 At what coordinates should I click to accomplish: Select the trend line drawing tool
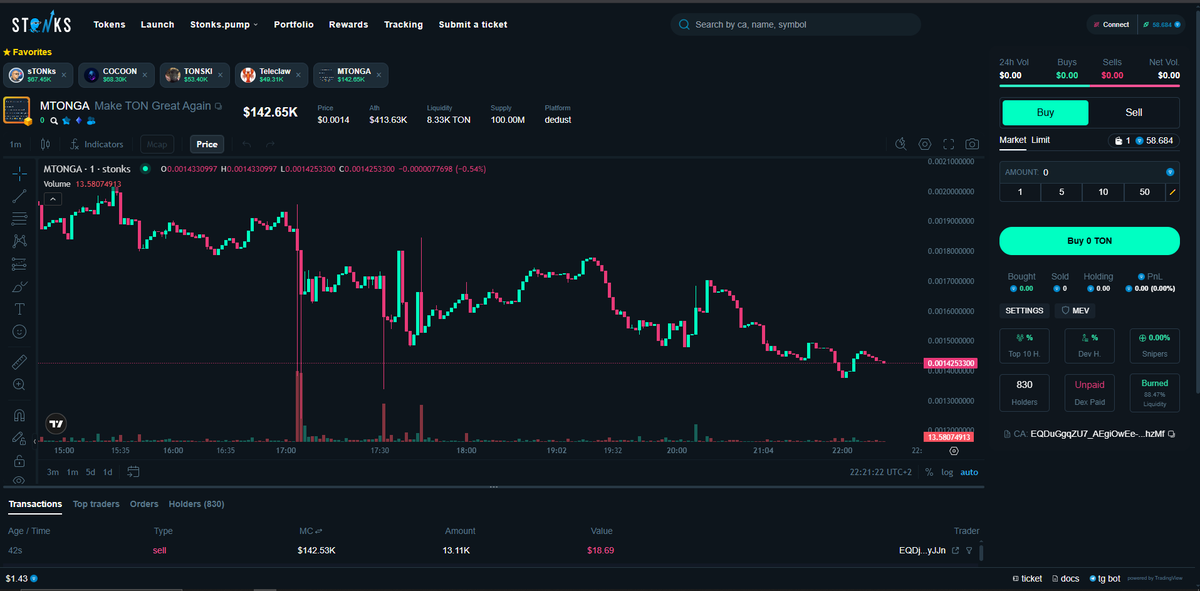[19, 196]
